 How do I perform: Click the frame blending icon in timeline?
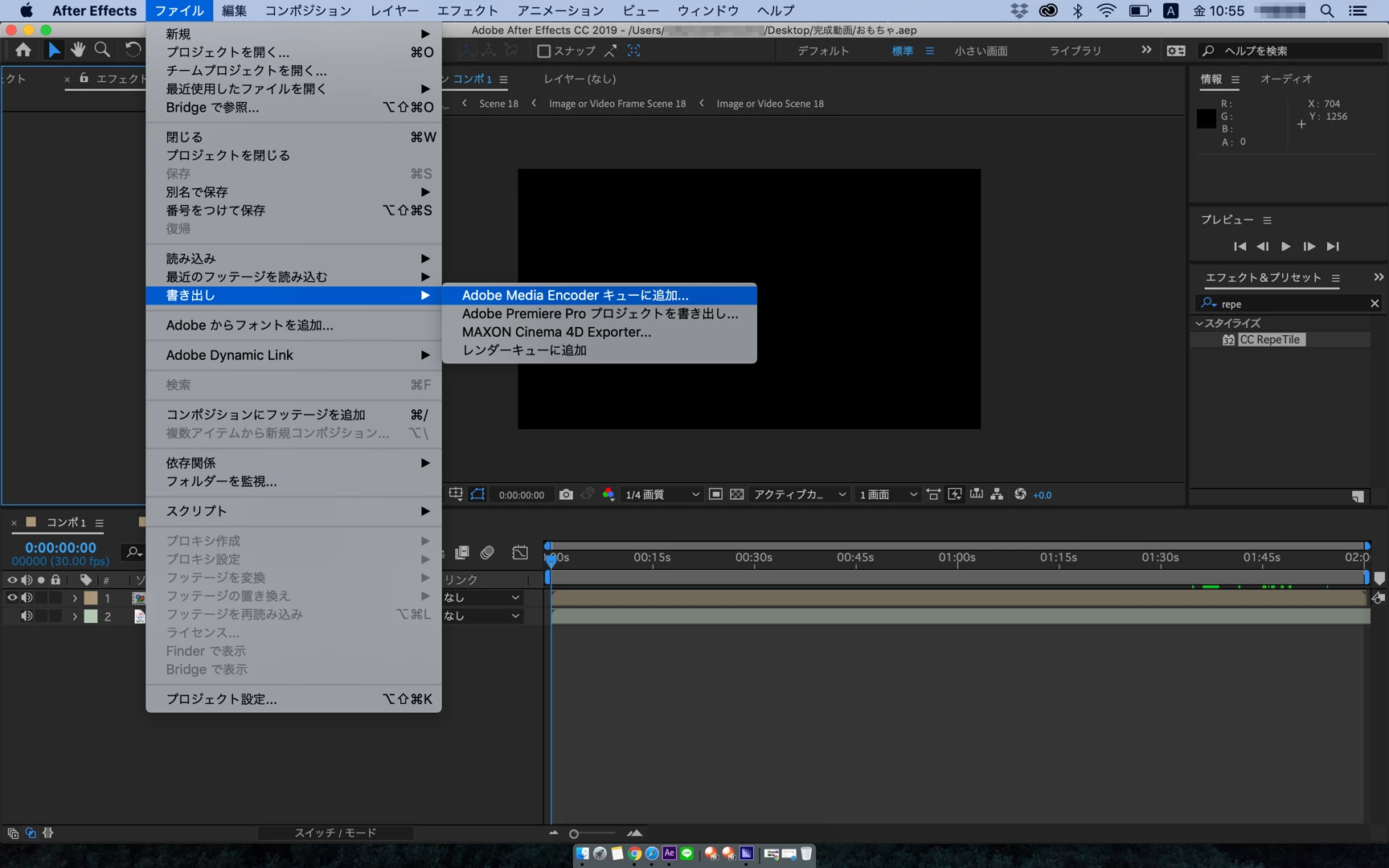tap(462, 552)
